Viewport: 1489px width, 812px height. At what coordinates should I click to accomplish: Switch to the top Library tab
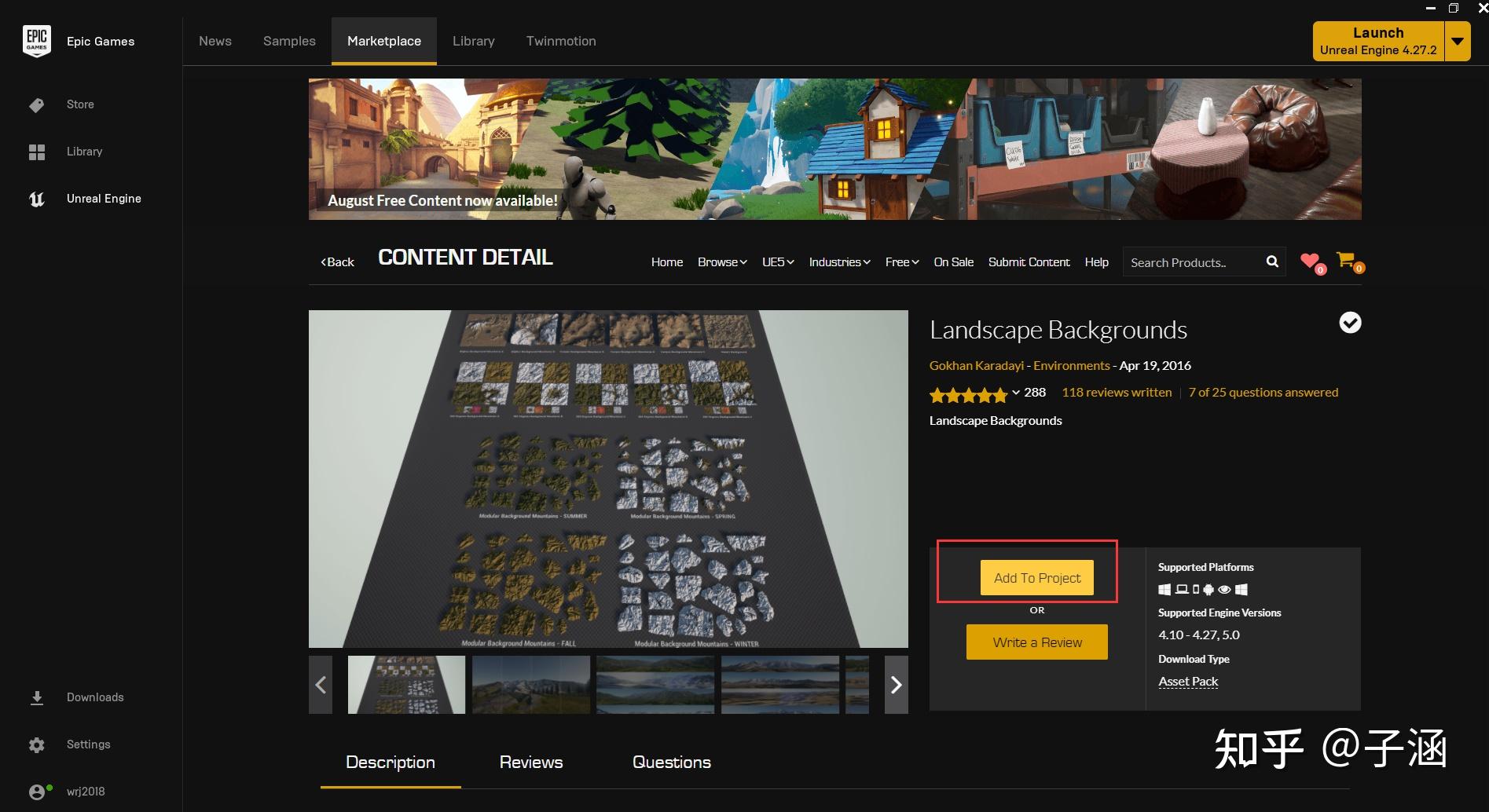coord(474,41)
